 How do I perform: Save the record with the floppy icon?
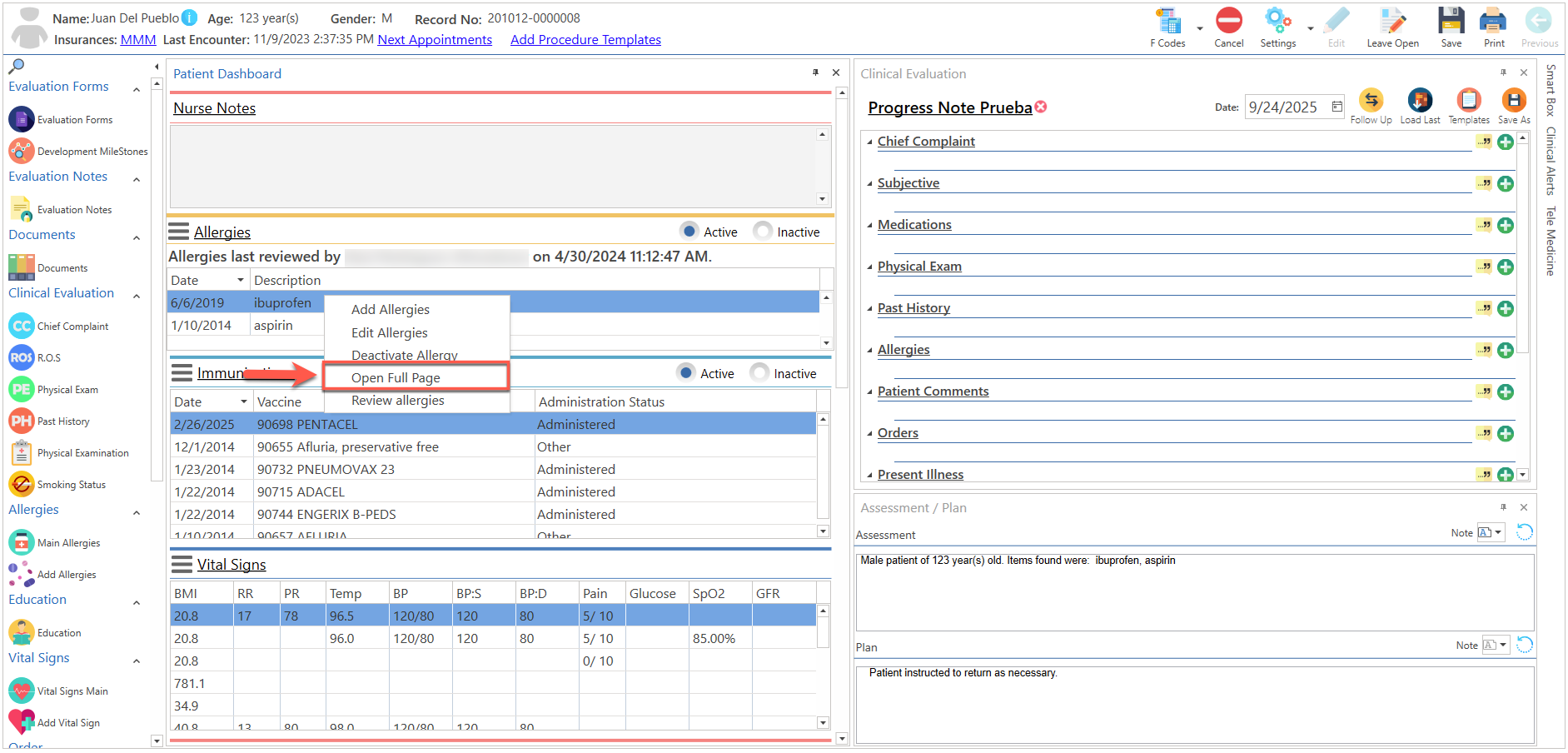click(1451, 21)
